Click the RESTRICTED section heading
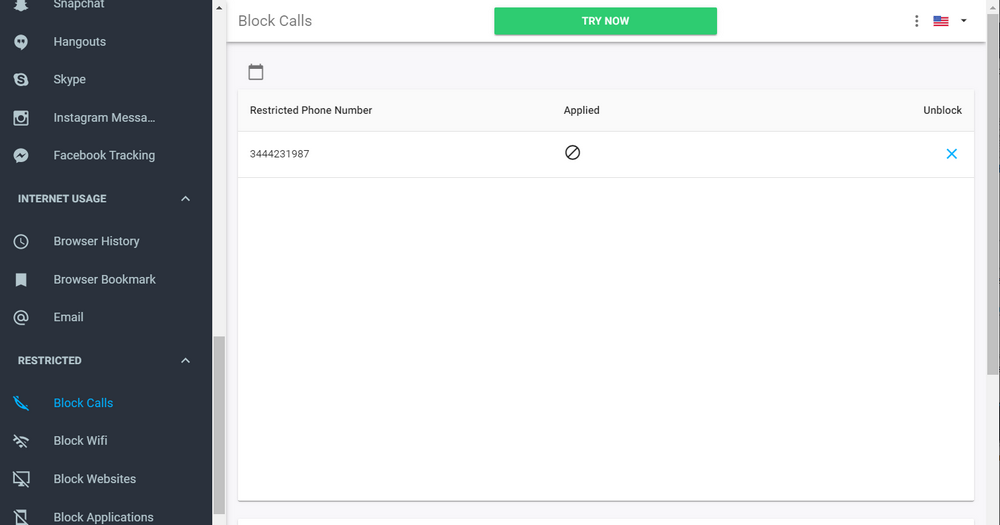1000x525 pixels. click(x=50, y=360)
